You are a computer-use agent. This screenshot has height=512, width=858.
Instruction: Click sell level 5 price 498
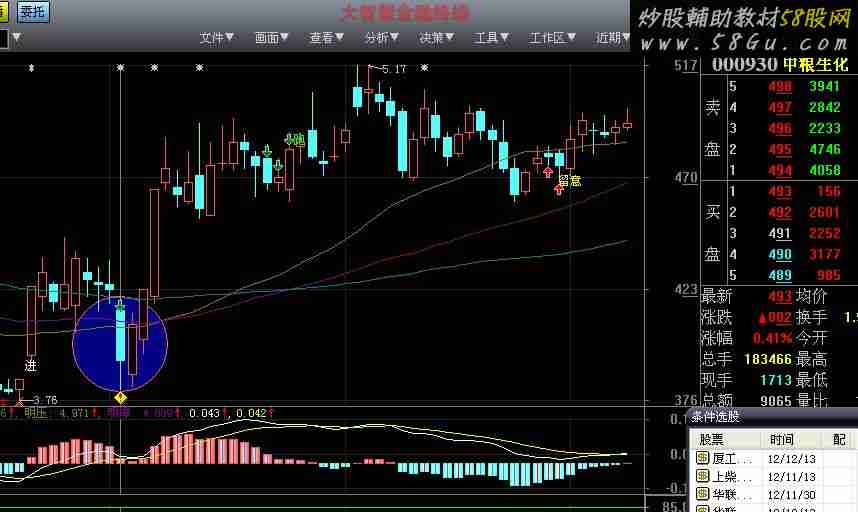click(x=780, y=86)
